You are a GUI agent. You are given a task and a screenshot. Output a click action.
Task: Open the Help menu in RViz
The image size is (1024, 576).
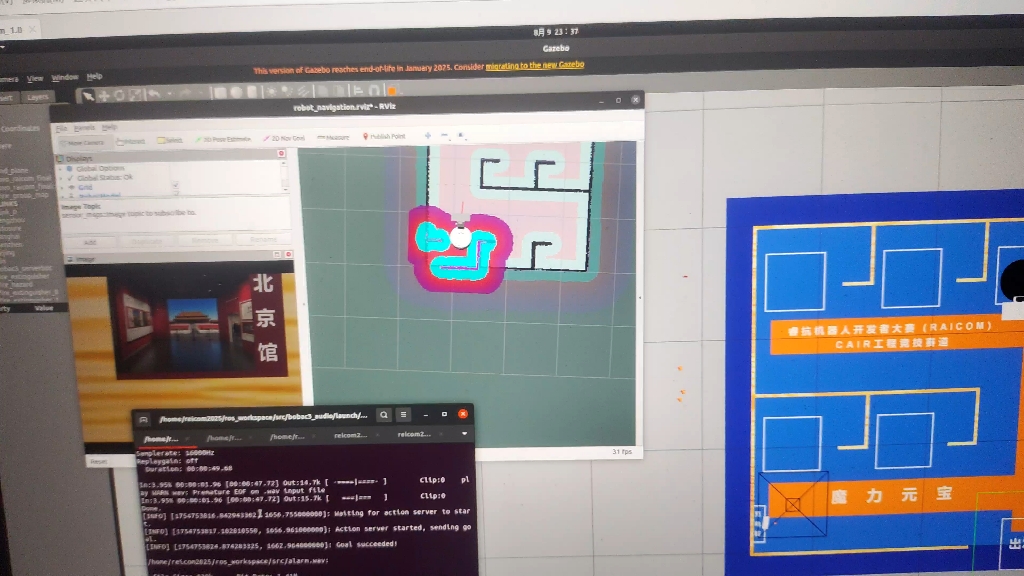coord(110,127)
